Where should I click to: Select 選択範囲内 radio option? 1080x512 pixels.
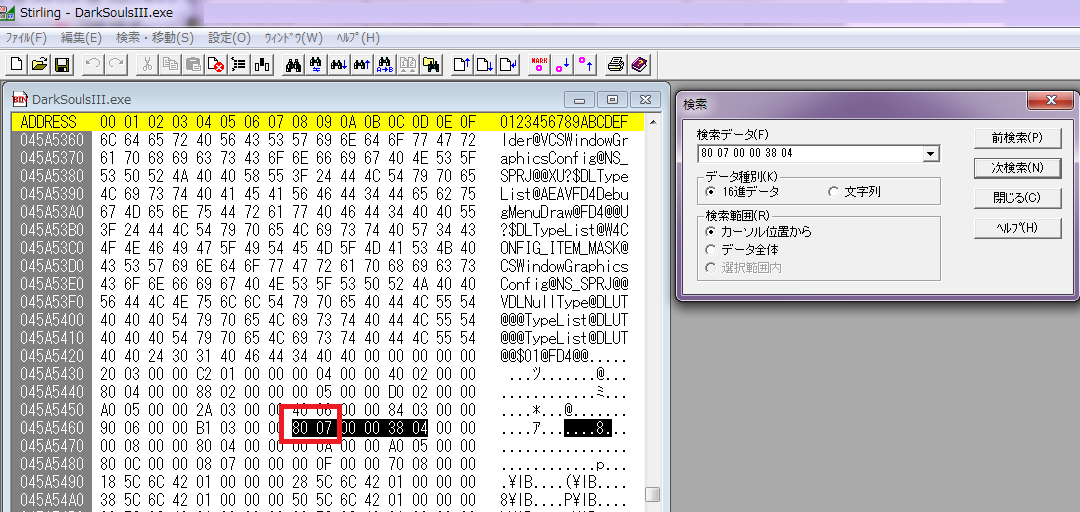pyautogui.click(x=712, y=267)
